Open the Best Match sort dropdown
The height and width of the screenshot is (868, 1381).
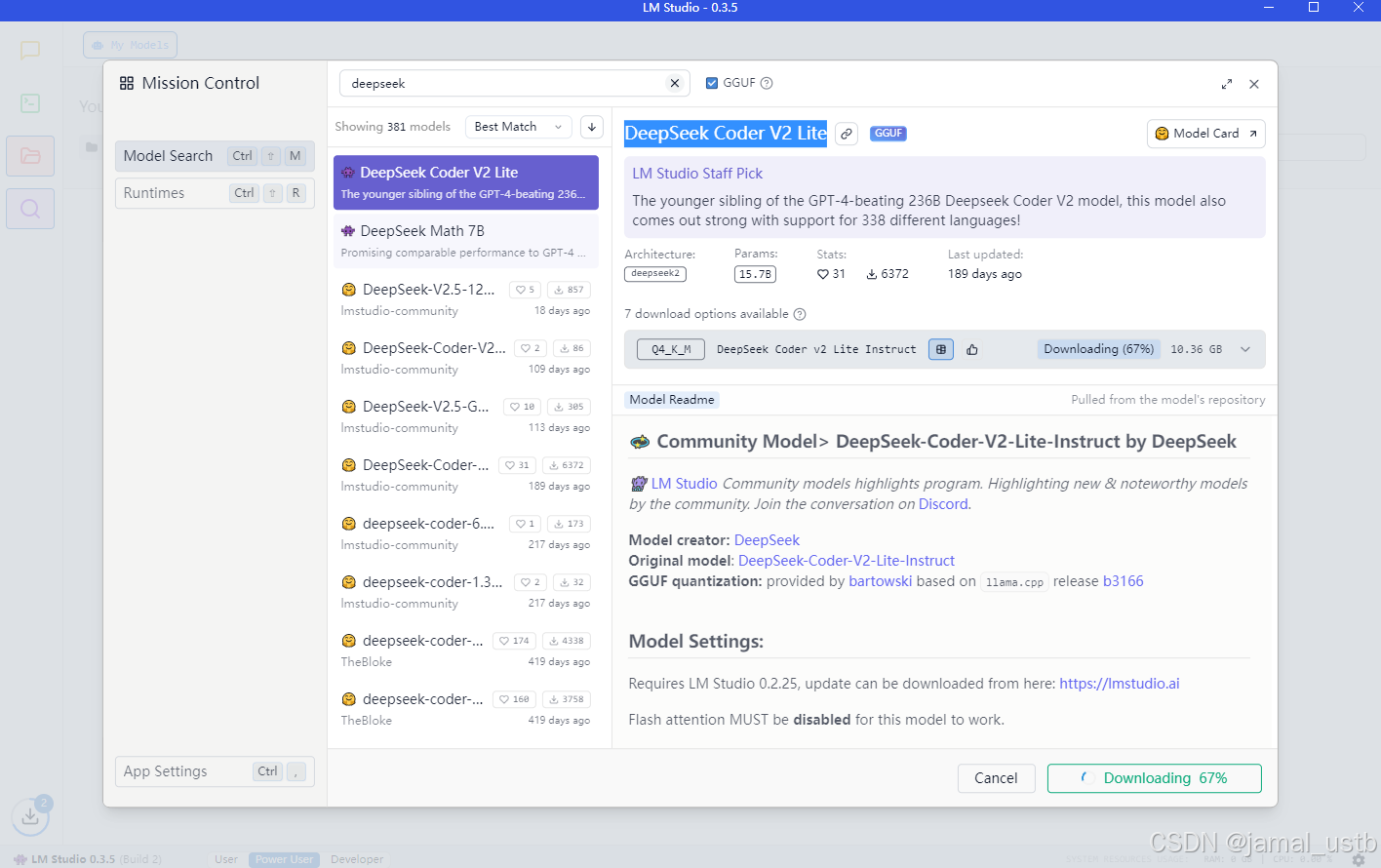tap(519, 127)
